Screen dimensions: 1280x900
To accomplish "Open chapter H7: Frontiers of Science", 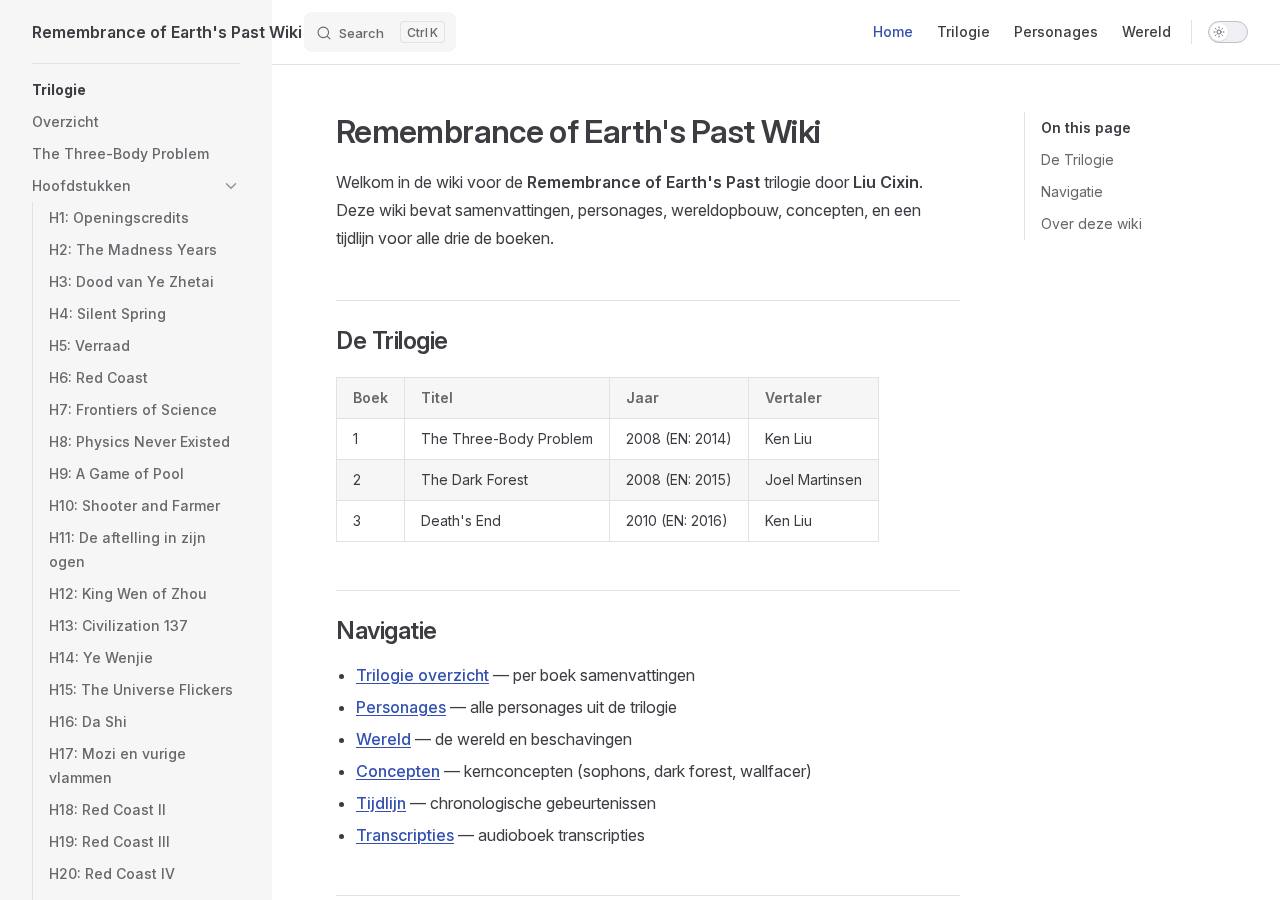I will [133, 410].
